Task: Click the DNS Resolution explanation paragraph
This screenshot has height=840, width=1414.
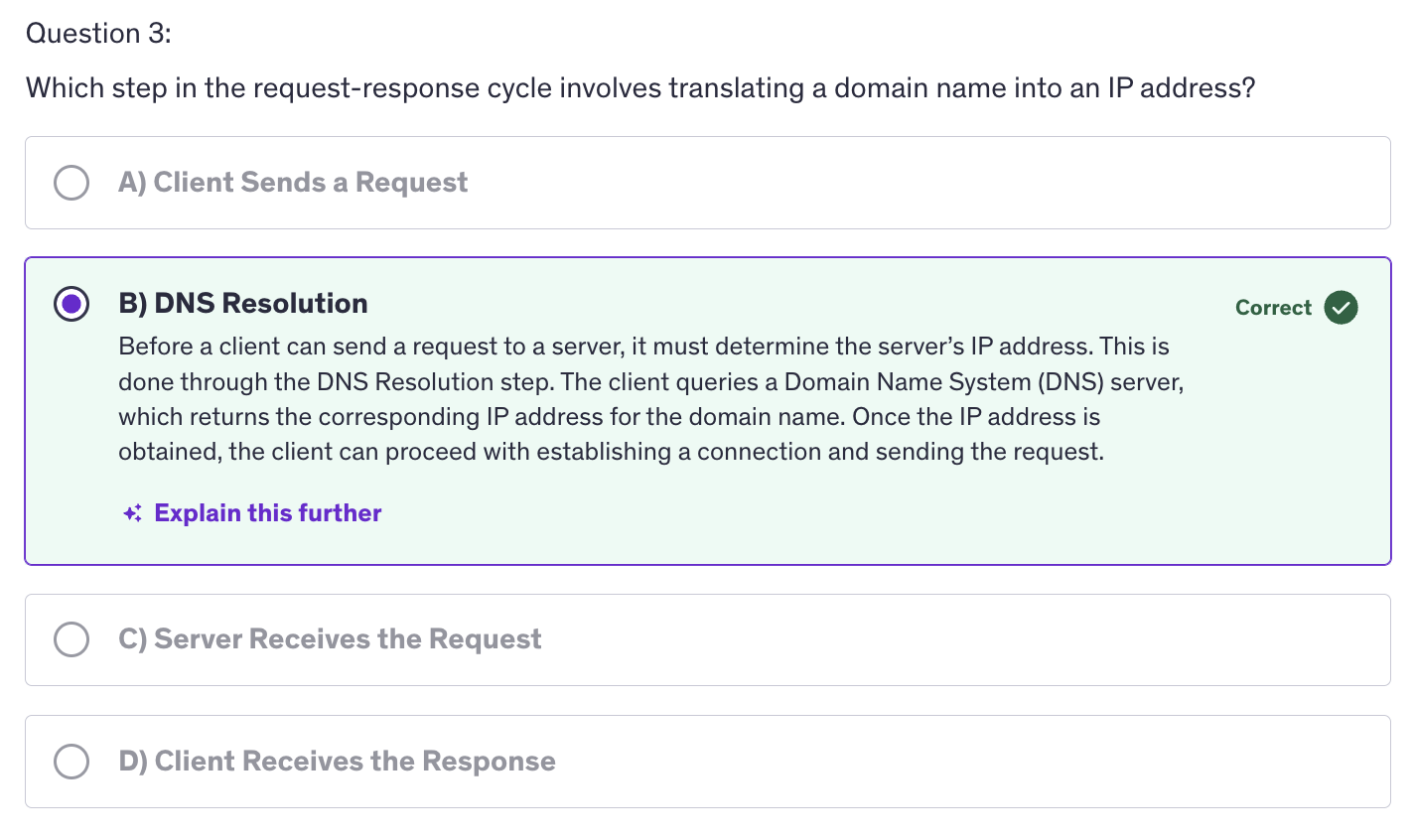Action: (650, 399)
